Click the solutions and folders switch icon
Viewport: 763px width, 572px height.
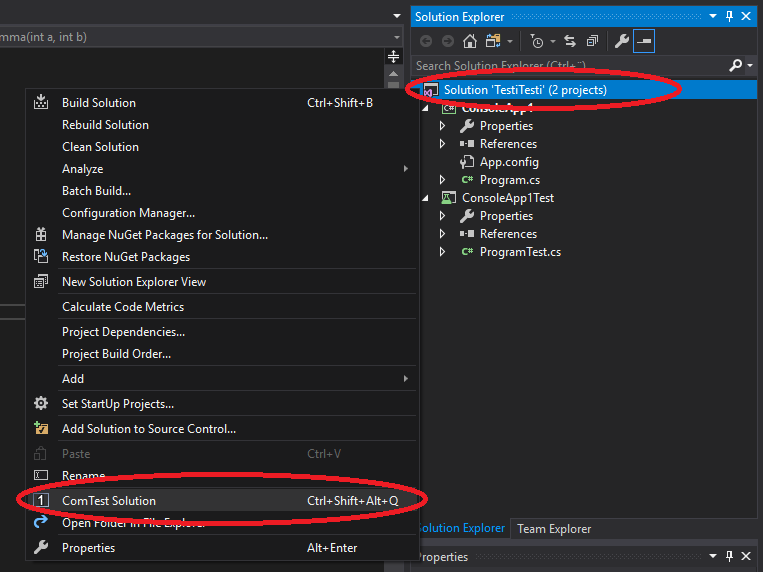point(493,41)
